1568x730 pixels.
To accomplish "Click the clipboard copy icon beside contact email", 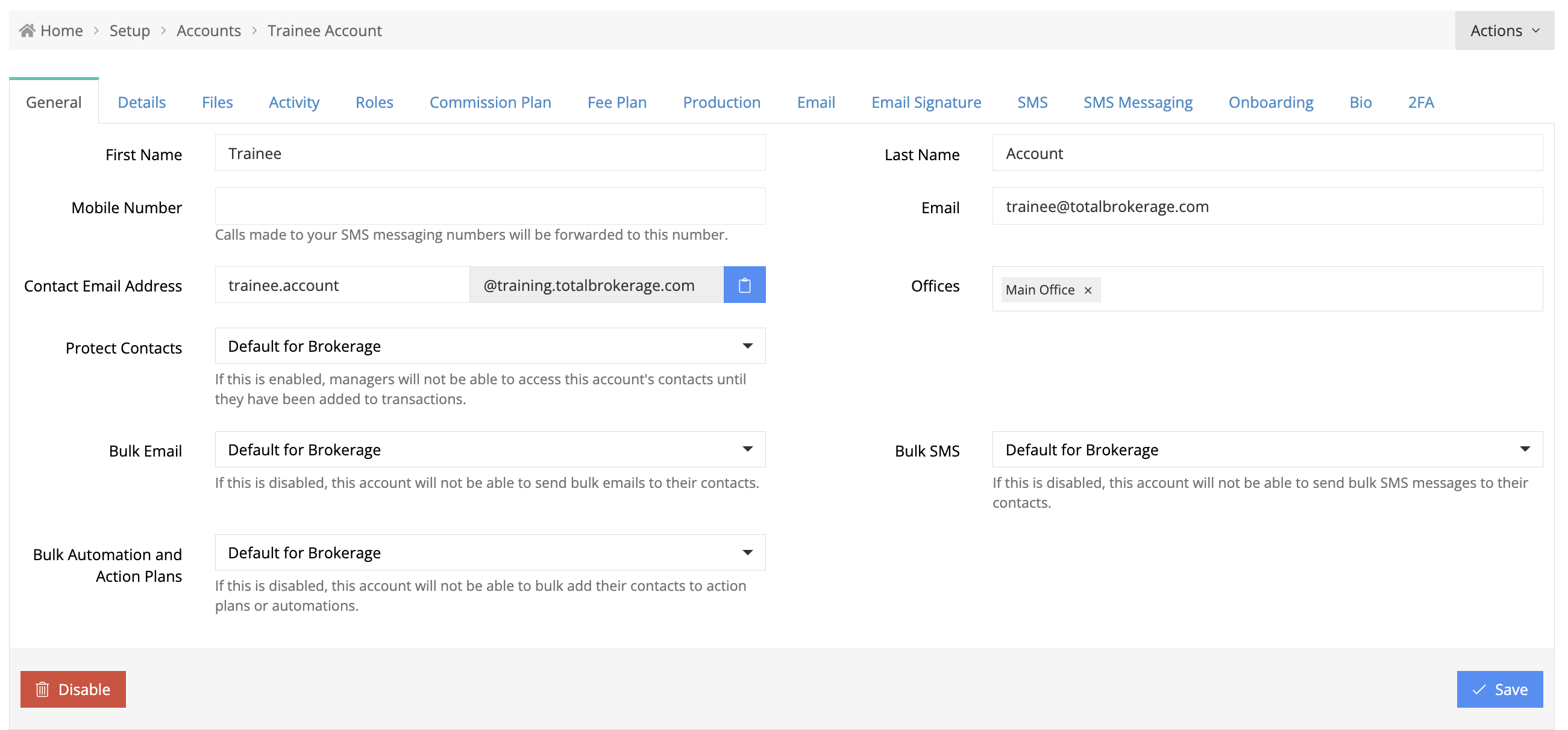I will pyautogui.click(x=744, y=285).
